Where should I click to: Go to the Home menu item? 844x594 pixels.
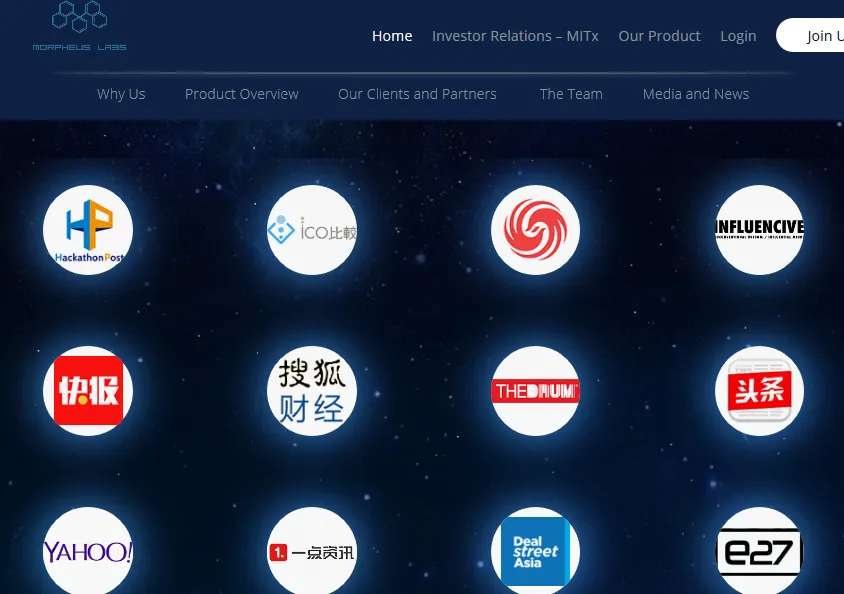[392, 36]
